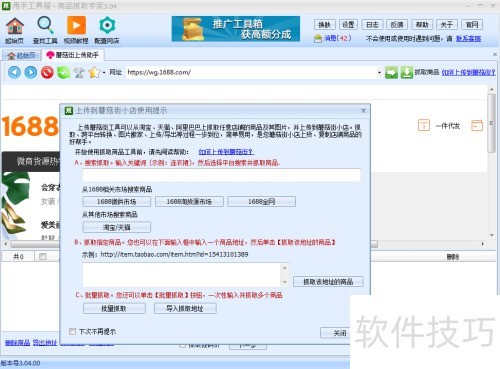This screenshot has height=369, width=500.
Task: Click the Taobao/Tmall search button
Action: pos(117,227)
